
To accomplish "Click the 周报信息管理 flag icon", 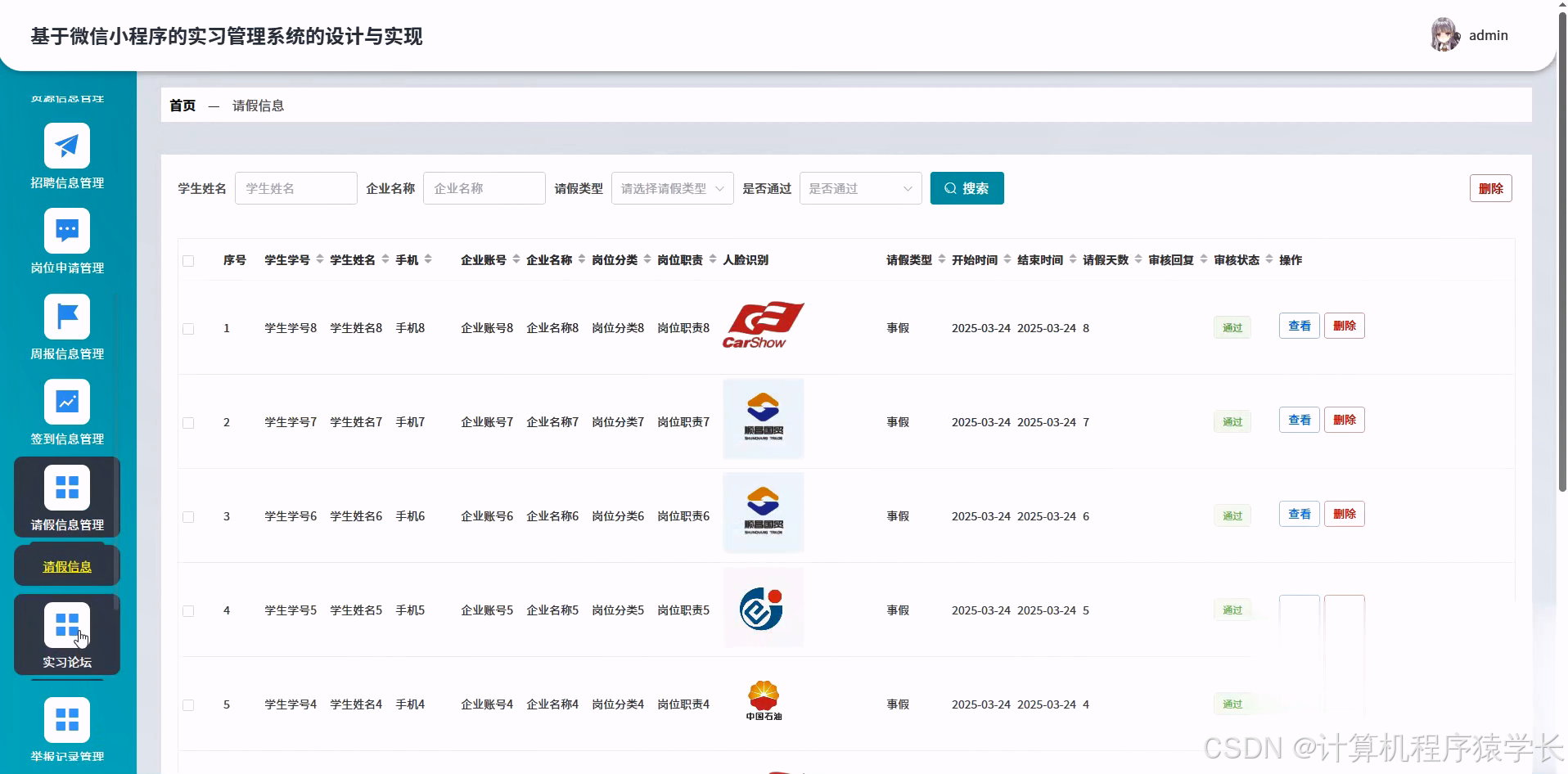I will (x=67, y=317).
